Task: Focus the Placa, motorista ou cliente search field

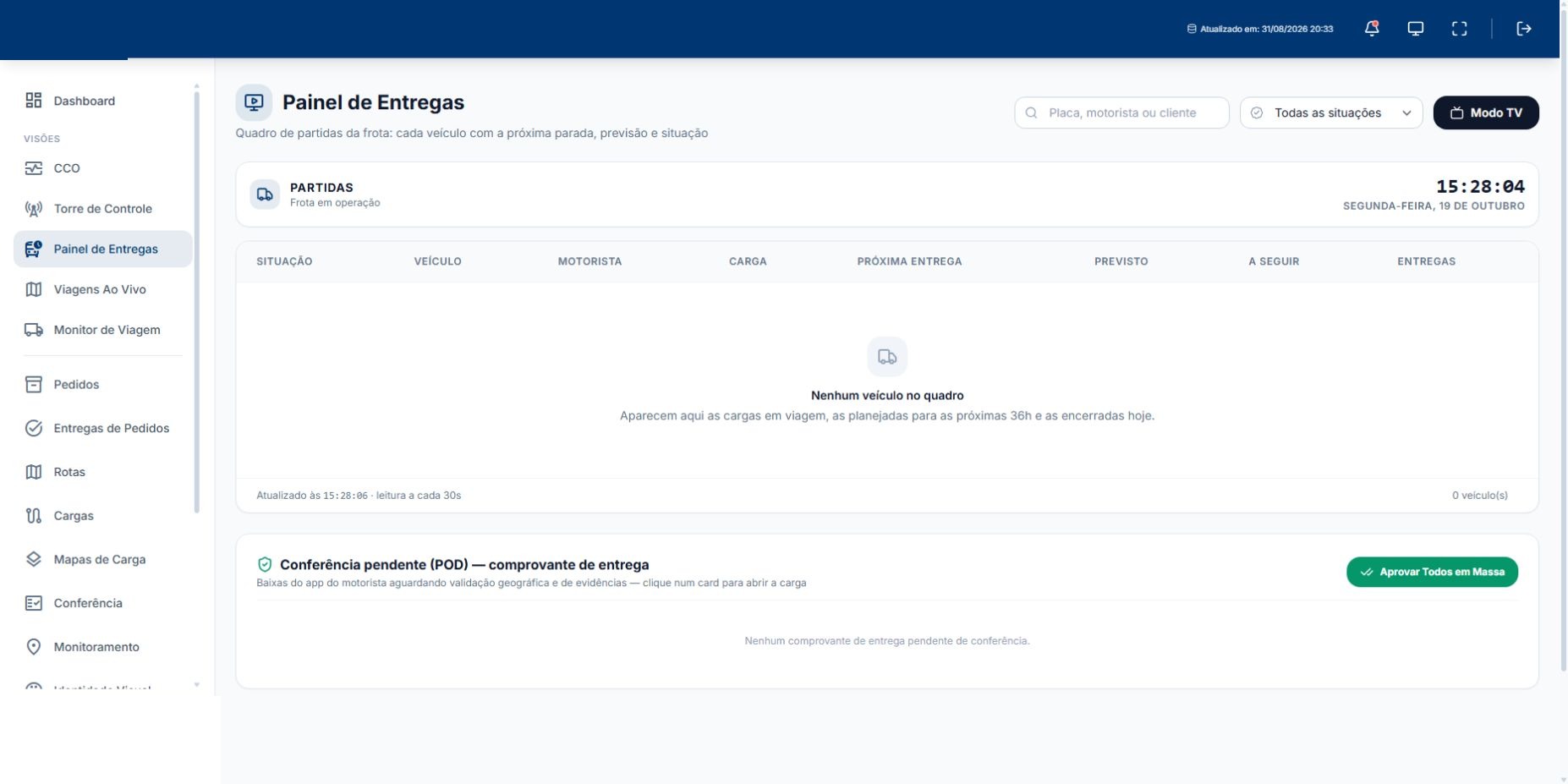Action: coord(1121,112)
